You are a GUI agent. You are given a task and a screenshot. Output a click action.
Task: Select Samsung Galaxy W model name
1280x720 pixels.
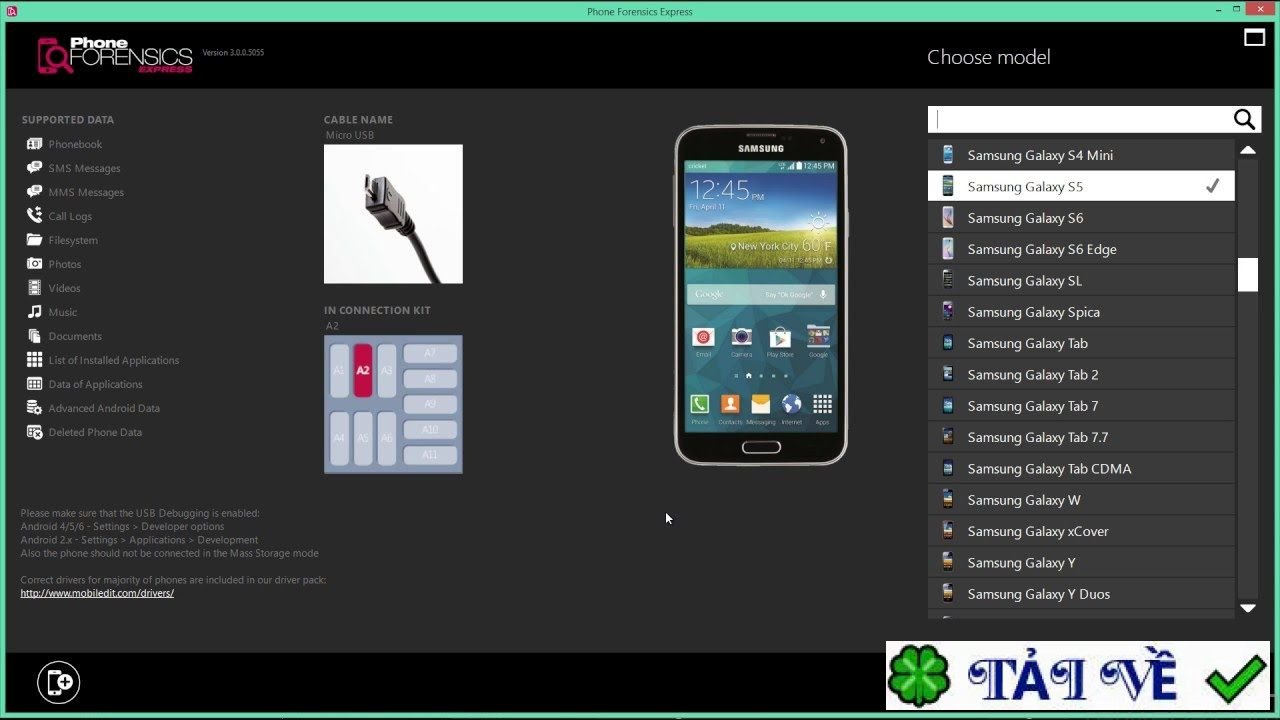pos(1024,500)
